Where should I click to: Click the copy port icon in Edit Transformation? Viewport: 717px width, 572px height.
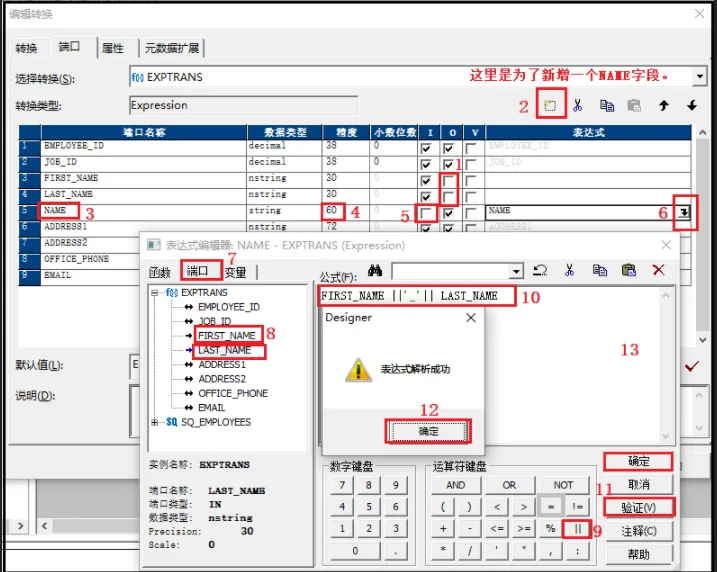click(x=607, y=106)
